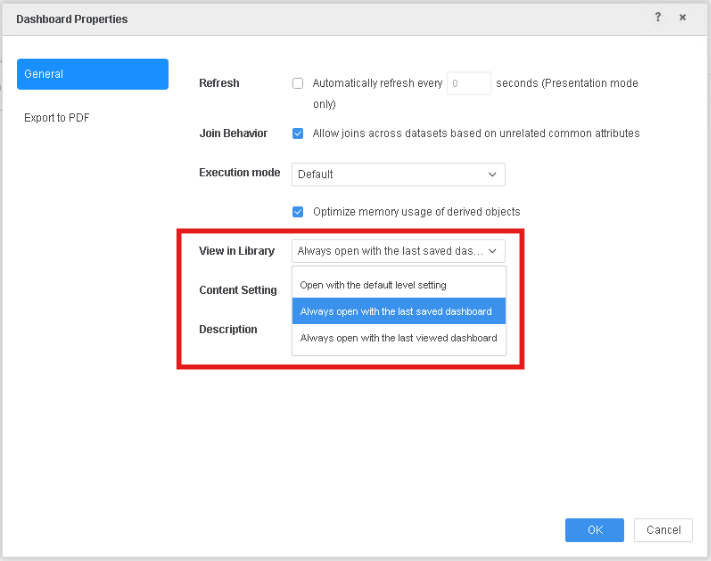711x561 pixels.
Task: Collapse the View in Library dropdown
Action: [x=398, y=251]
